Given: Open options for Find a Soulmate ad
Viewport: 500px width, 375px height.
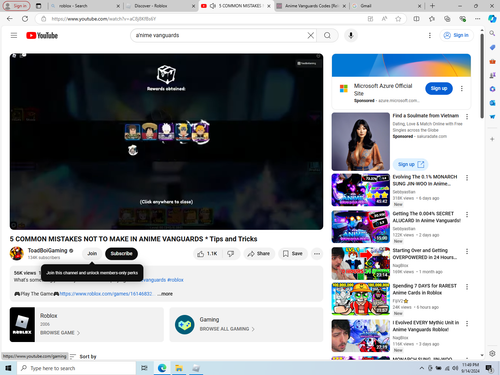Looking at the screenshot, I should point(467,116).
